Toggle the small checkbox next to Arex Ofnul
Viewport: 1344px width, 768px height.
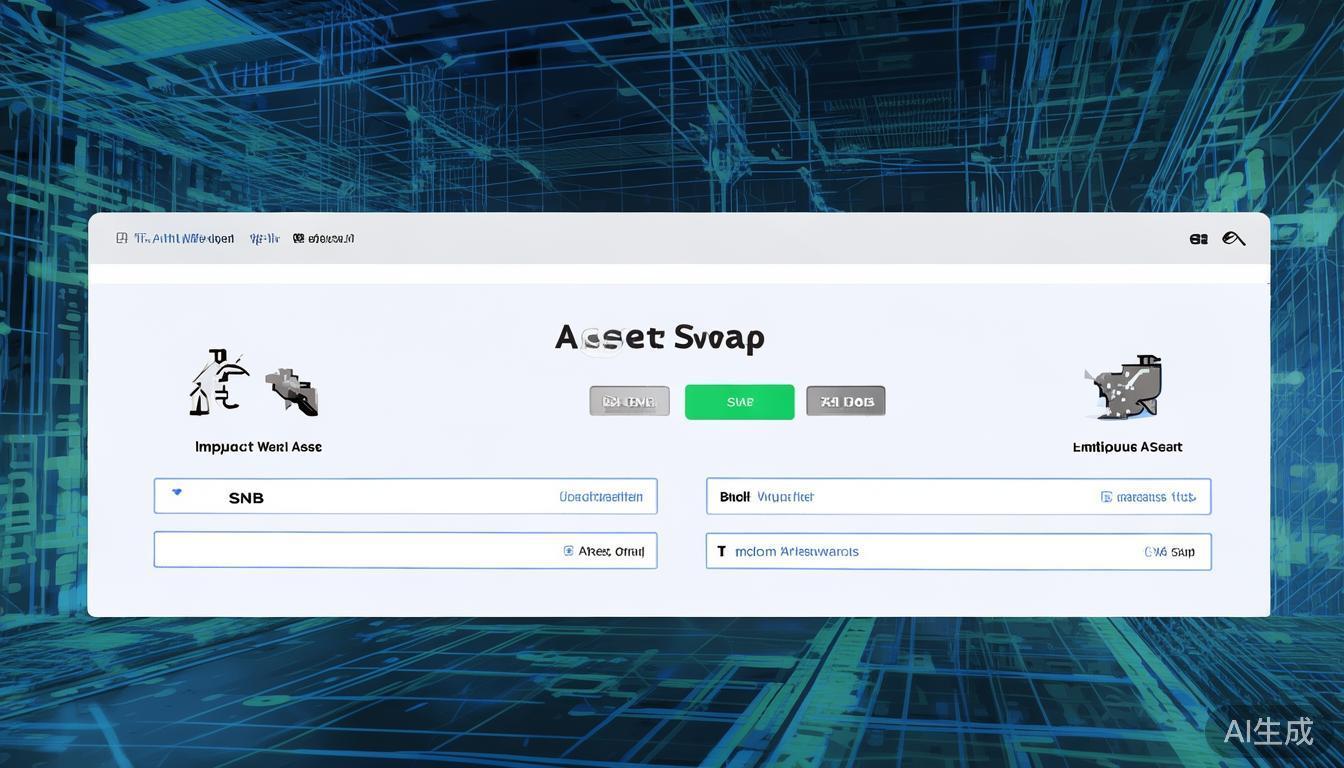pos(568,551)
